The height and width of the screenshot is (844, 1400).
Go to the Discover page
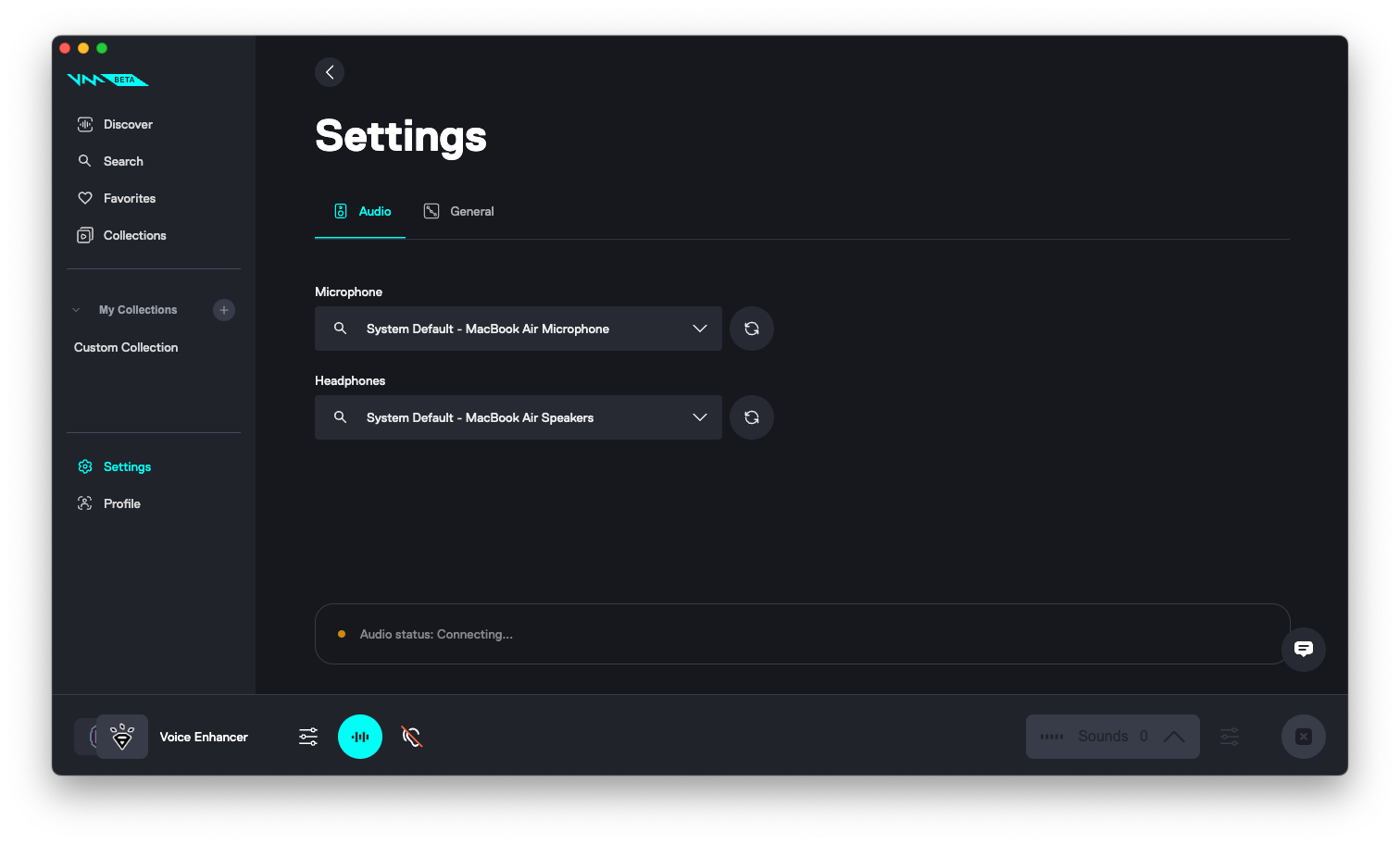point(128,124)
